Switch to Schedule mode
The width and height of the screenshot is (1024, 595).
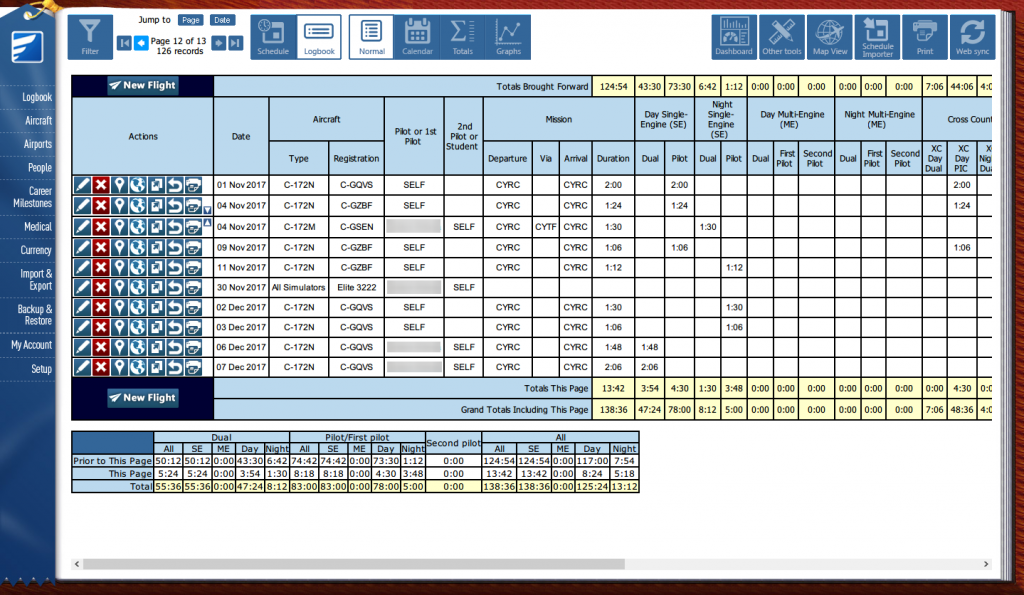click(x=273, y=37)
